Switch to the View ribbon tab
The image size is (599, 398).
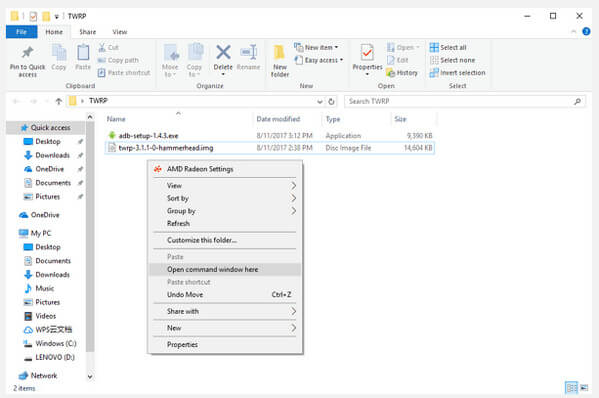point(120,32)
